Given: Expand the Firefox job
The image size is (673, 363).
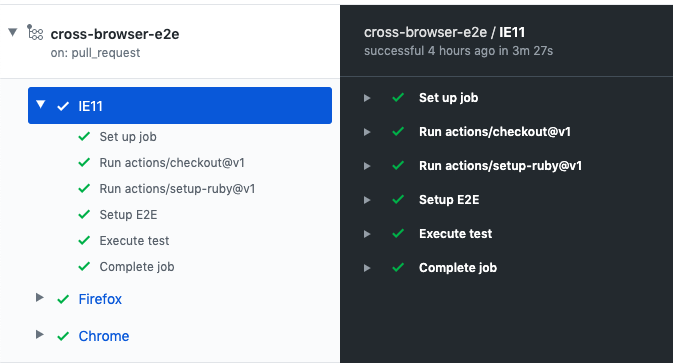Looking at the screenshot, I should [x=39, y=297].
